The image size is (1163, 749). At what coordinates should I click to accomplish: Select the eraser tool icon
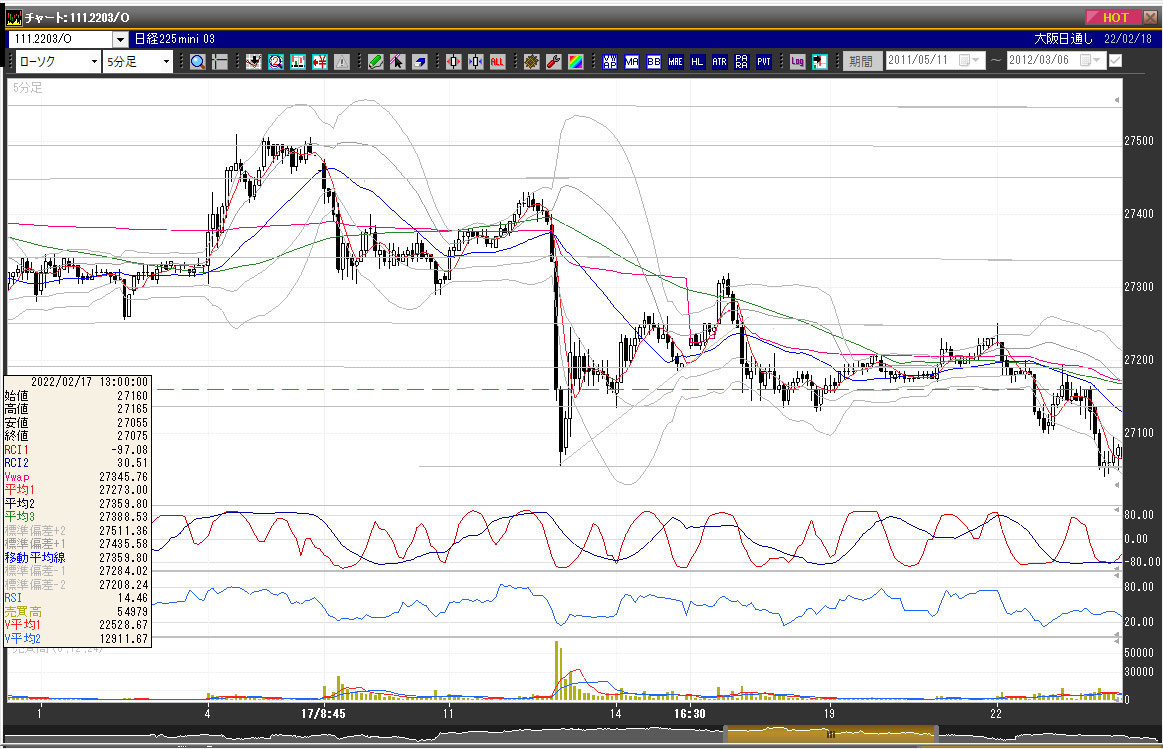[x=420, y=62]
